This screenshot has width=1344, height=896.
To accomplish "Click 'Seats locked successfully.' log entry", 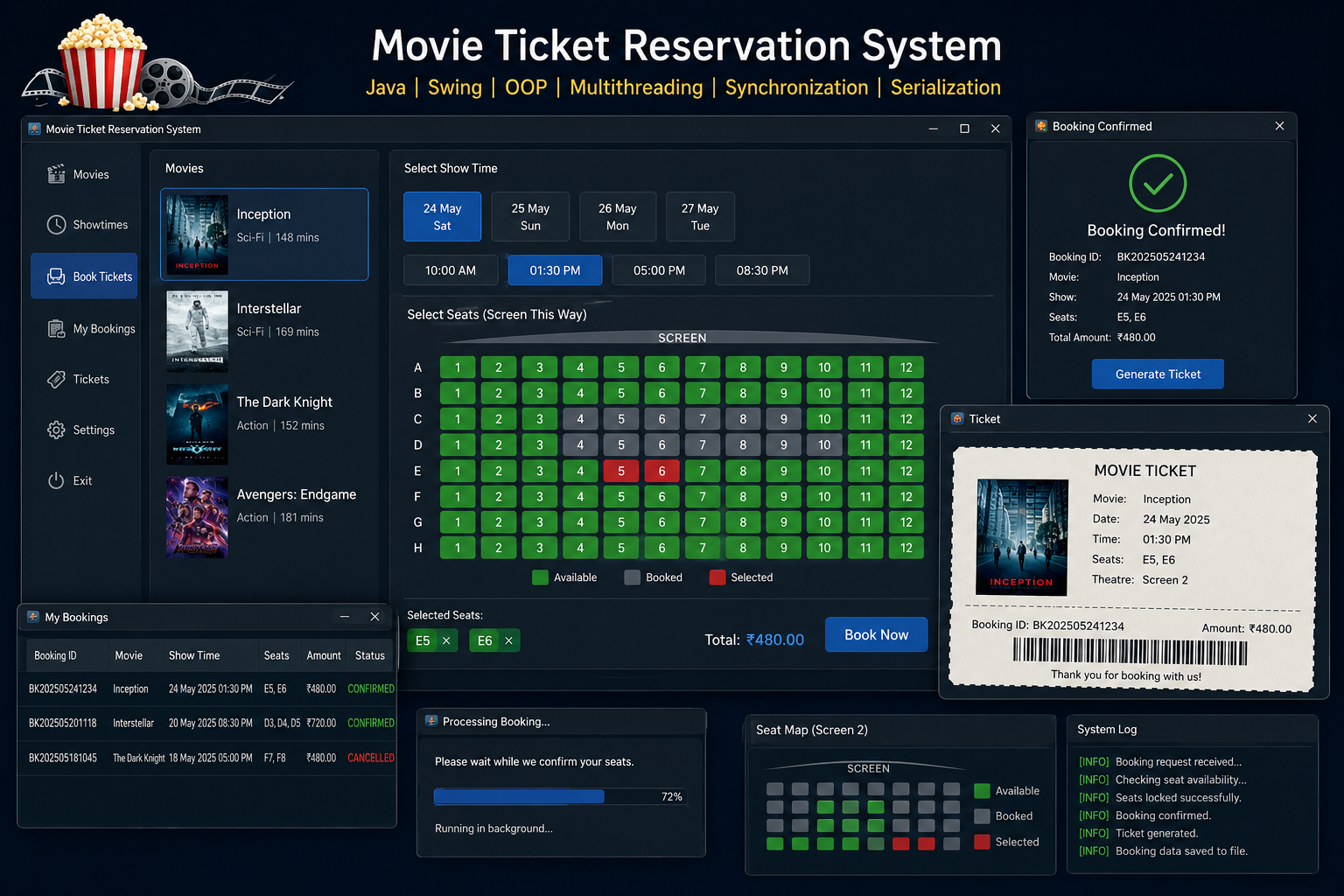I will point(1178,797).
